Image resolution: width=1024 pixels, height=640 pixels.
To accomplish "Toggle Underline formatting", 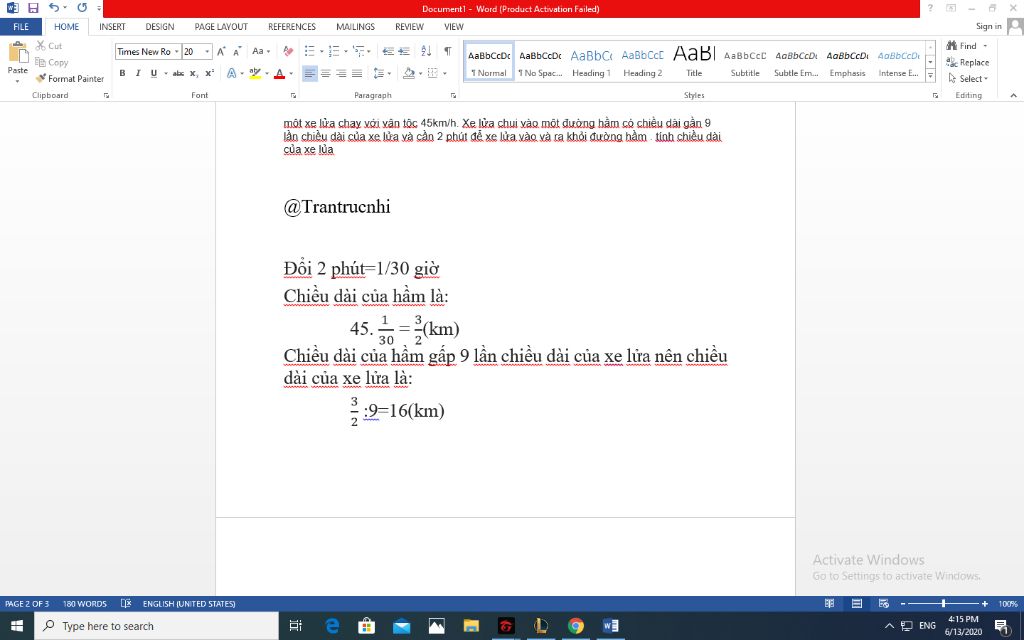I will click(153, 73).
